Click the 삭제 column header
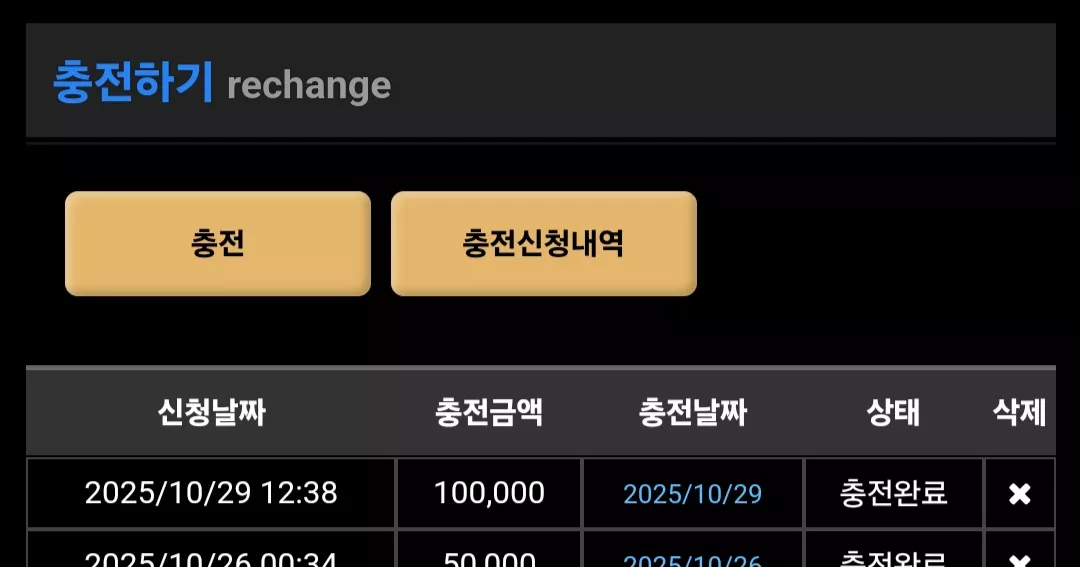This screenshot has height=567, width=1080. (x=1019, y=413)
